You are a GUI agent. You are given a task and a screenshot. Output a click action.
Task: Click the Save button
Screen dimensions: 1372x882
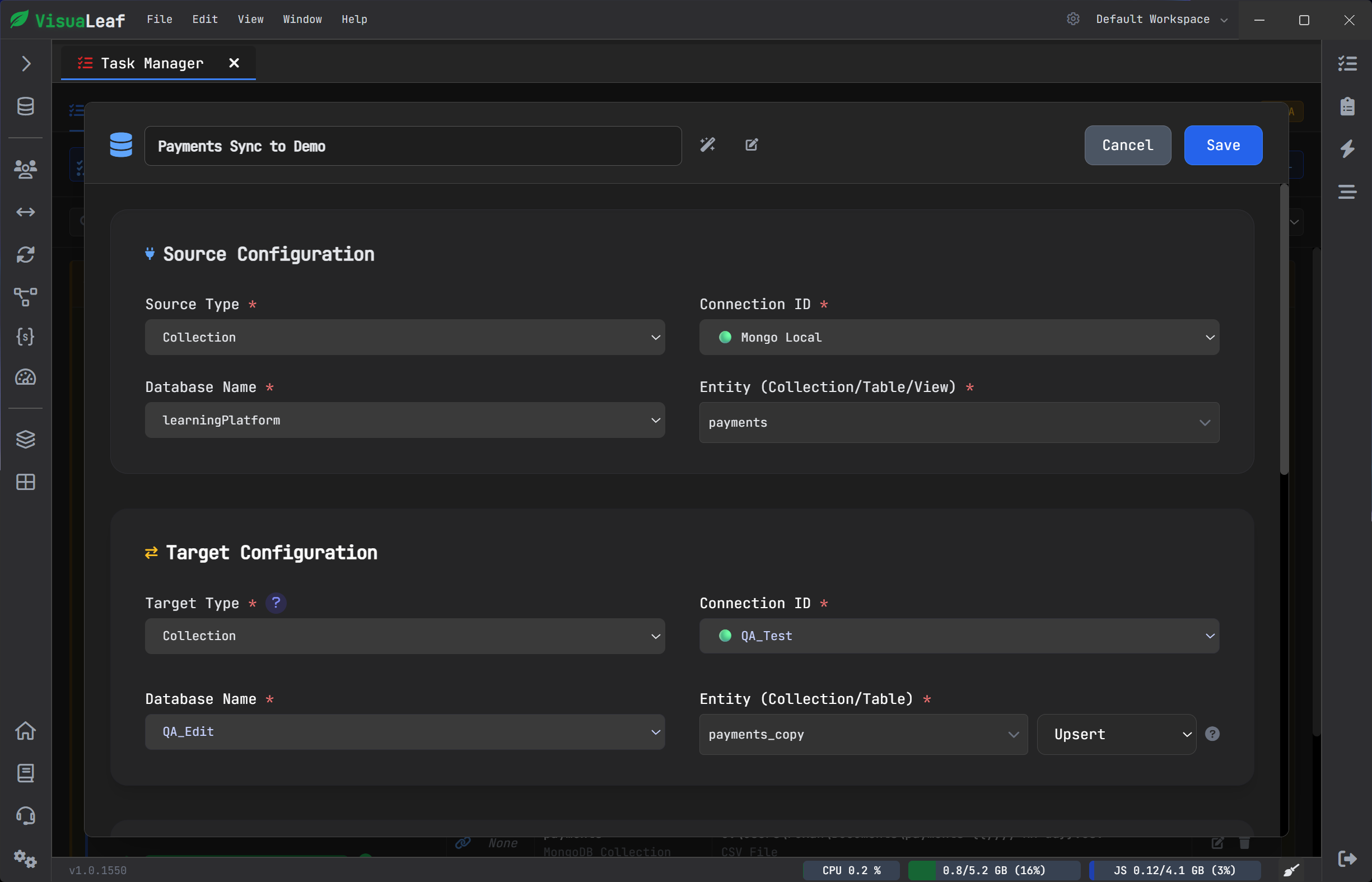[1223, 146]
